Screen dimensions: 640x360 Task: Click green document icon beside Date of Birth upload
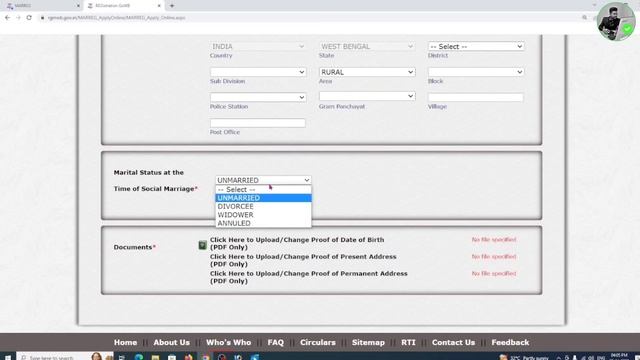(202, 245)
